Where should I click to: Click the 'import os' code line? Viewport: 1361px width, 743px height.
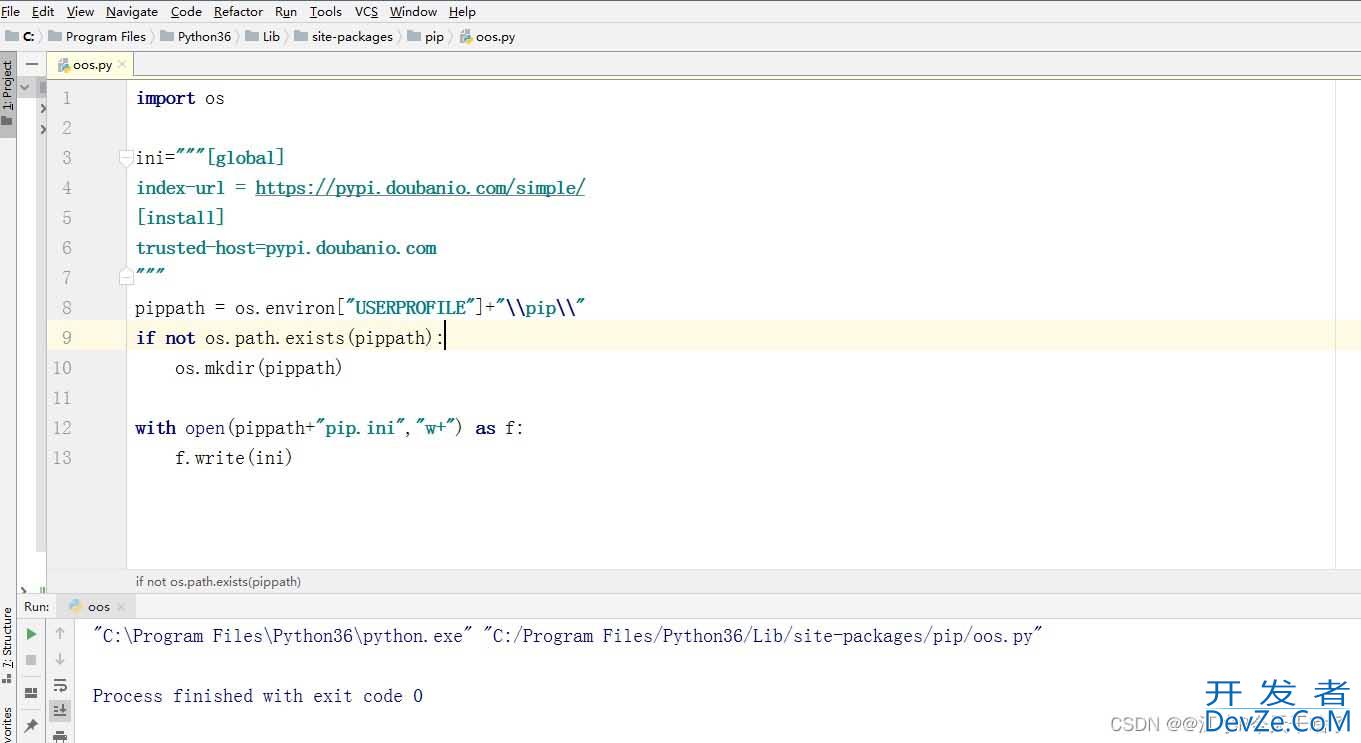[x=180, y=98]
